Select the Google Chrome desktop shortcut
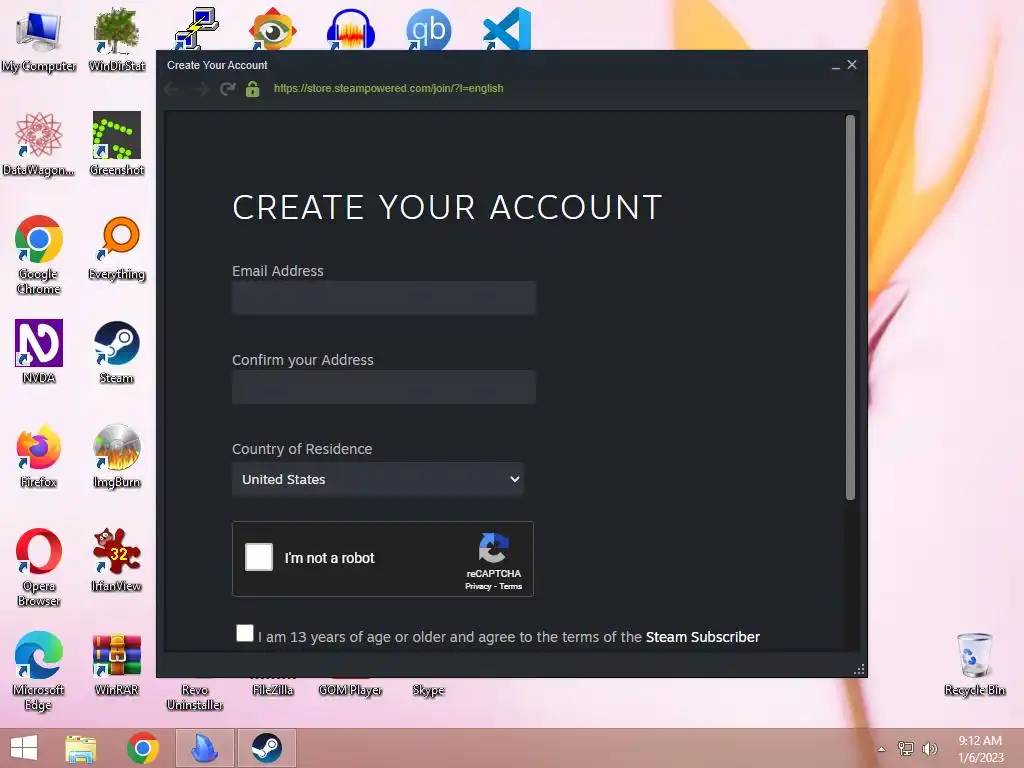 (x=39, y=255)
